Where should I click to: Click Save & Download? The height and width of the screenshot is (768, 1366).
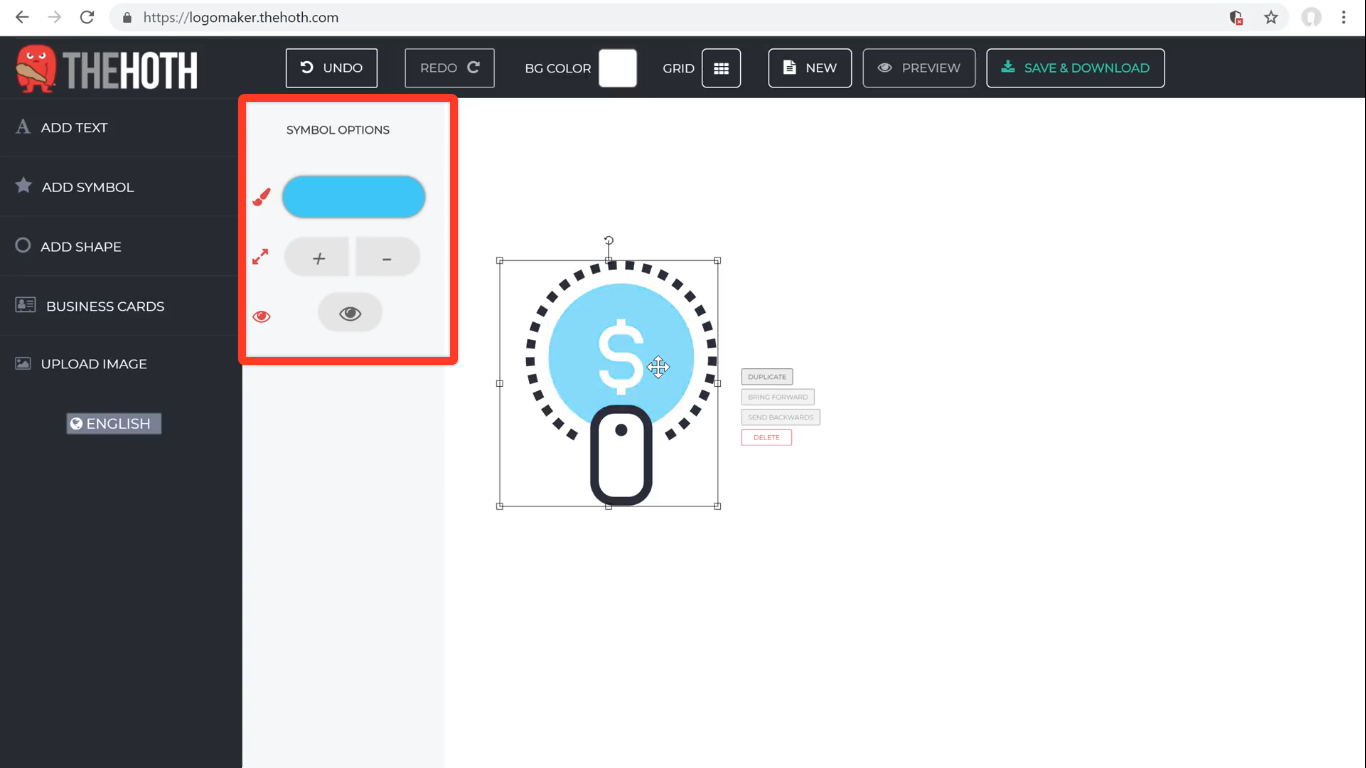pos(1075,68)
